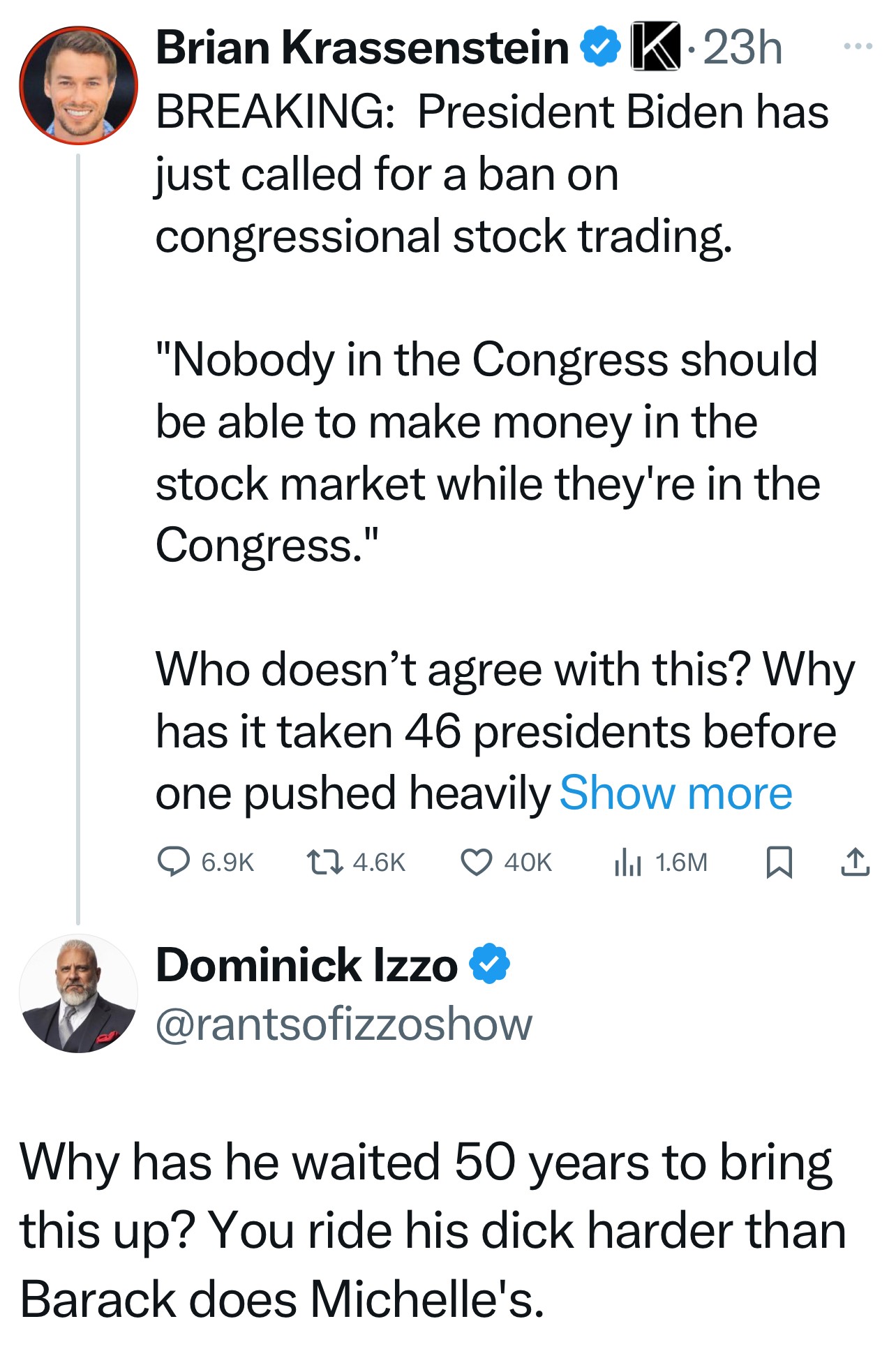Bookmark Brian Krassenstein's tweet
This screenshot has height=1349, width=896.
(x=779, y=862)
